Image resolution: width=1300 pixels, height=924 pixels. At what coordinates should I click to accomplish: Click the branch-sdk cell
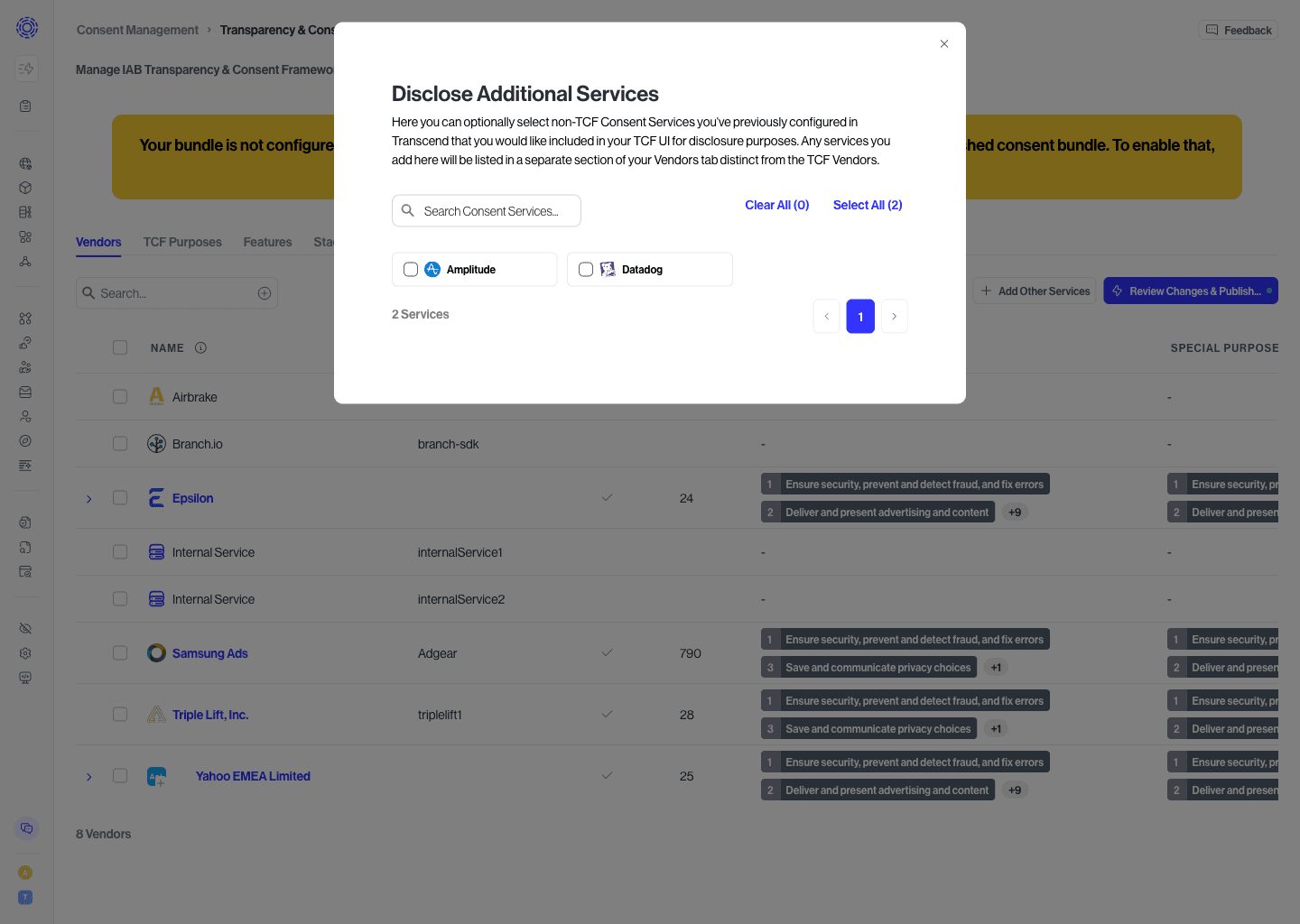pos(449,444)
